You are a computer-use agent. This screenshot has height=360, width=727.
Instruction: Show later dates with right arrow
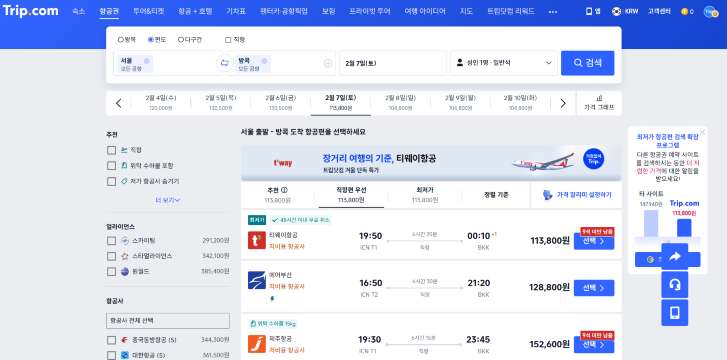(563, 103)
